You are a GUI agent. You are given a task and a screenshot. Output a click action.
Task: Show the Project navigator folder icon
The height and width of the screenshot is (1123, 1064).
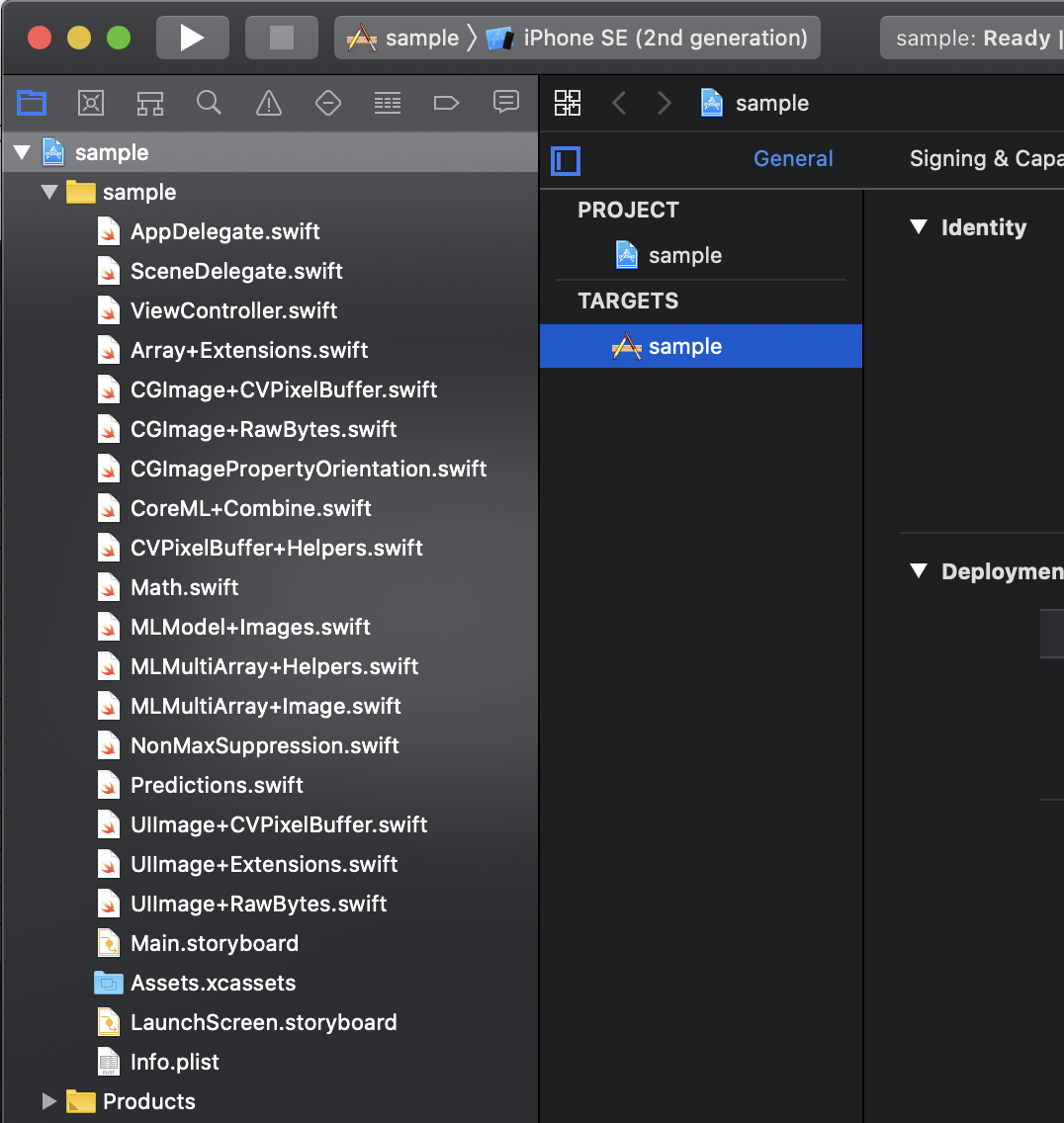[32, 103]
